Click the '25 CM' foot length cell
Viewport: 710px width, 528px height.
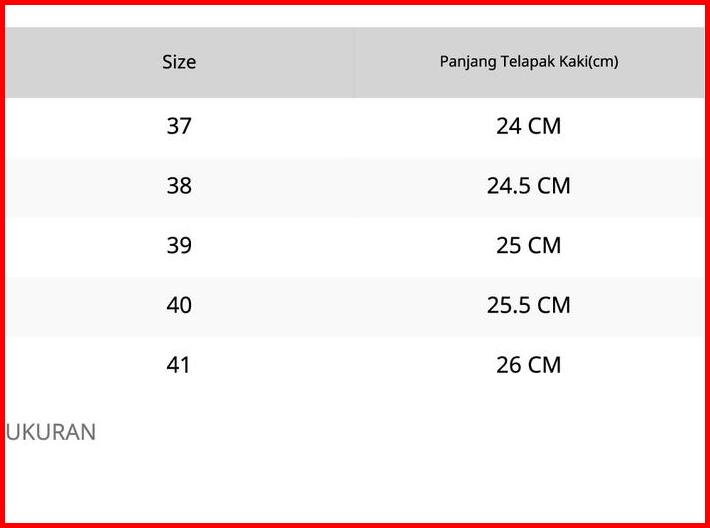click(529, 246)
